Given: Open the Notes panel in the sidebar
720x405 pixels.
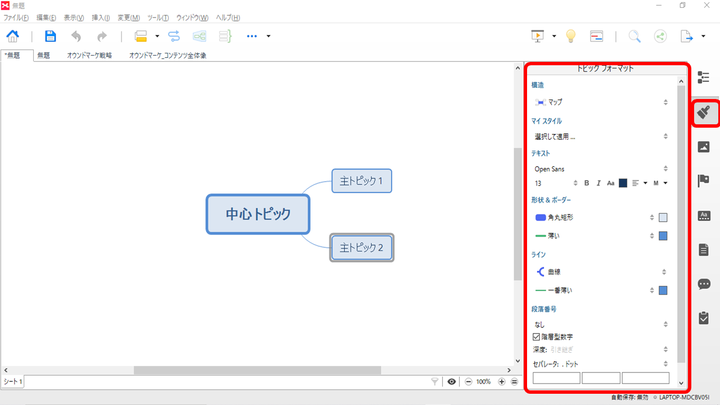Looking at the screenshot, I should tap(703, 249).
